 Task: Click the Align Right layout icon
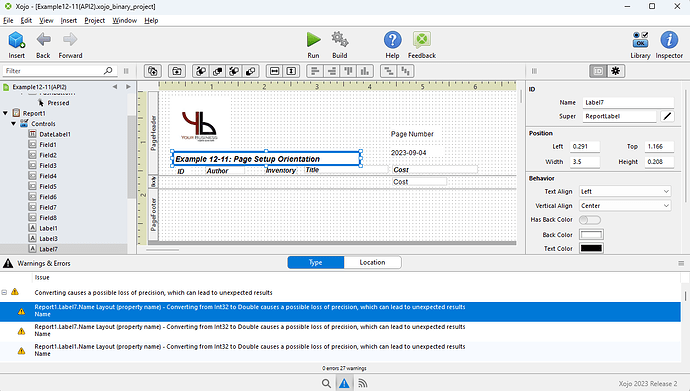(332, 71)
